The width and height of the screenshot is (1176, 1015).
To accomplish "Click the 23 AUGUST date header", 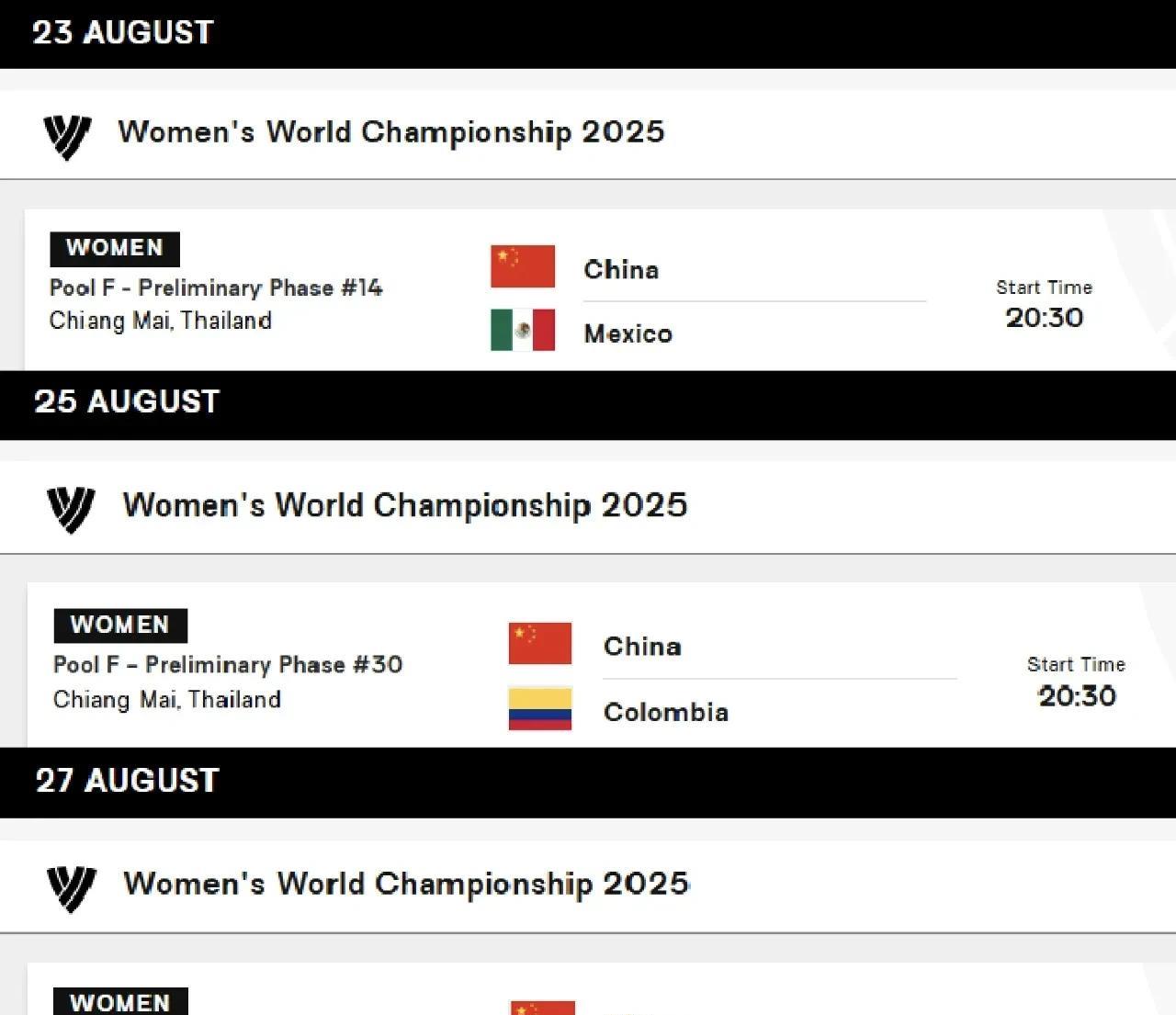I will (123, 33).
